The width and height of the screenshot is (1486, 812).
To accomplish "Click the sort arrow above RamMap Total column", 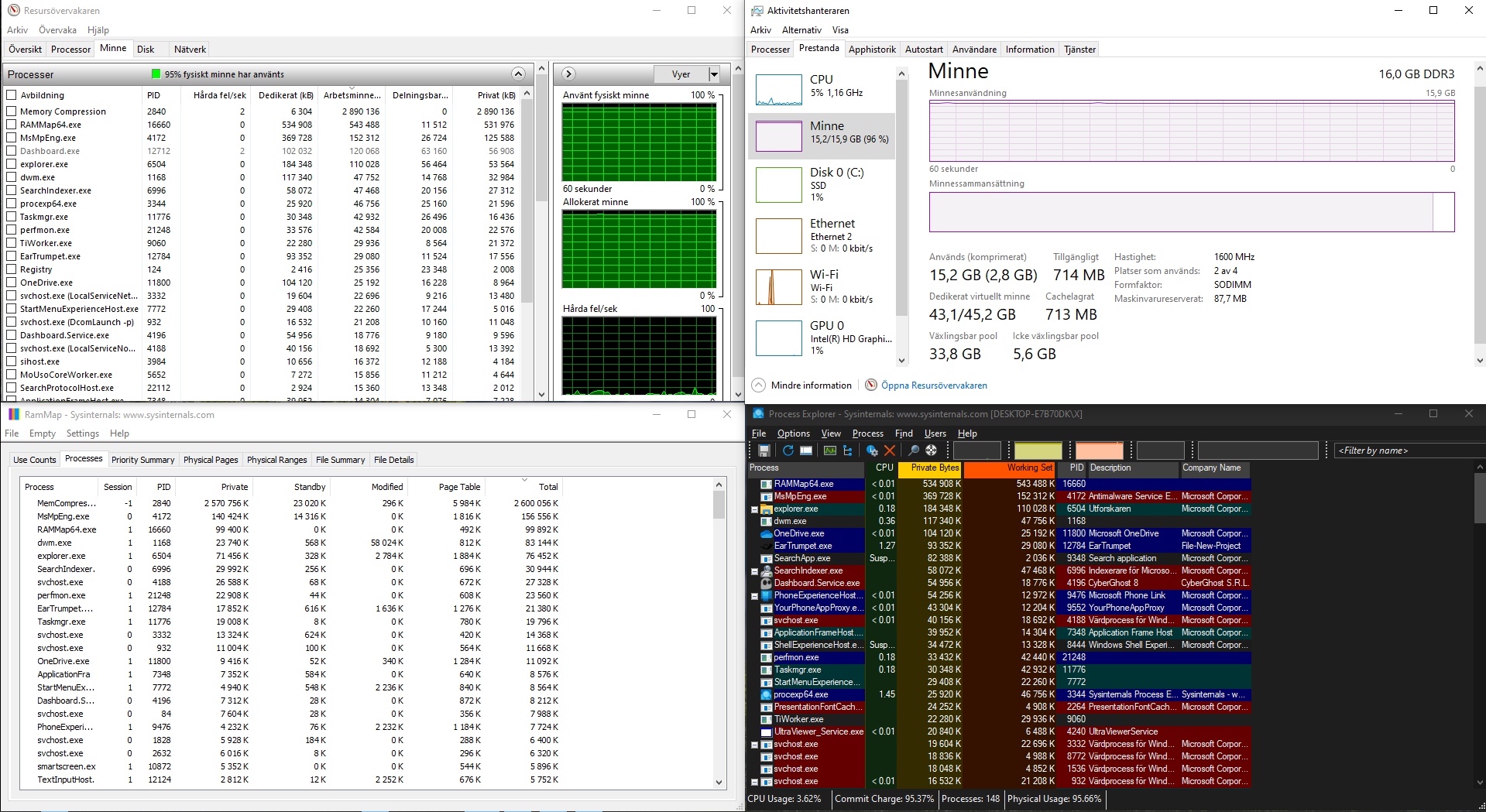I will [524, 480].
